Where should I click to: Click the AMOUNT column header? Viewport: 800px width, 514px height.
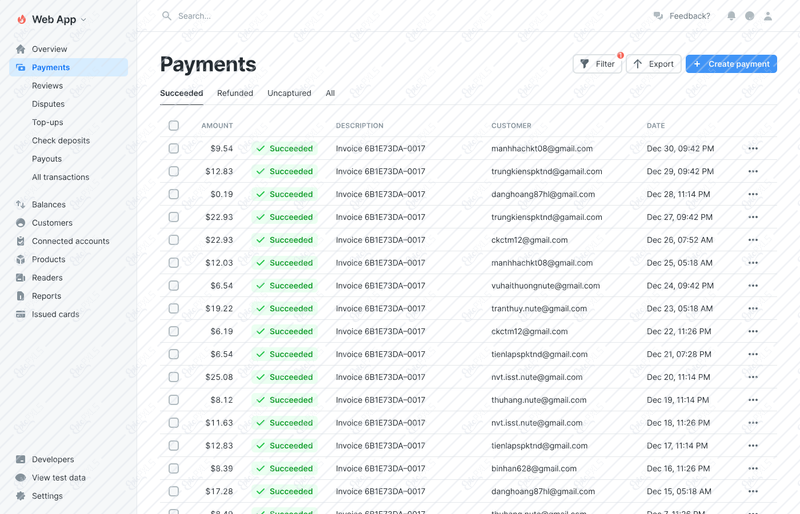(217, 126)
